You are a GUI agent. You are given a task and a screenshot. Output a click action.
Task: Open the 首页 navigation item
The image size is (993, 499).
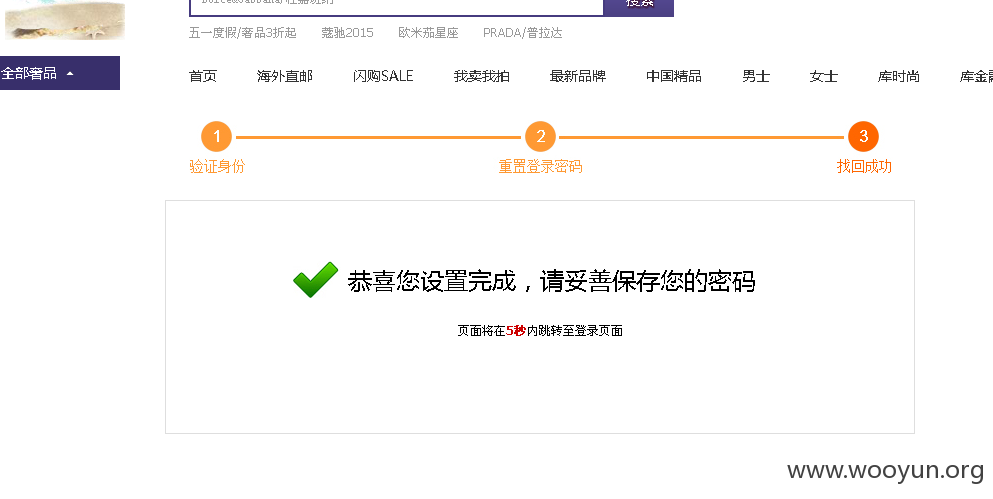203,76
